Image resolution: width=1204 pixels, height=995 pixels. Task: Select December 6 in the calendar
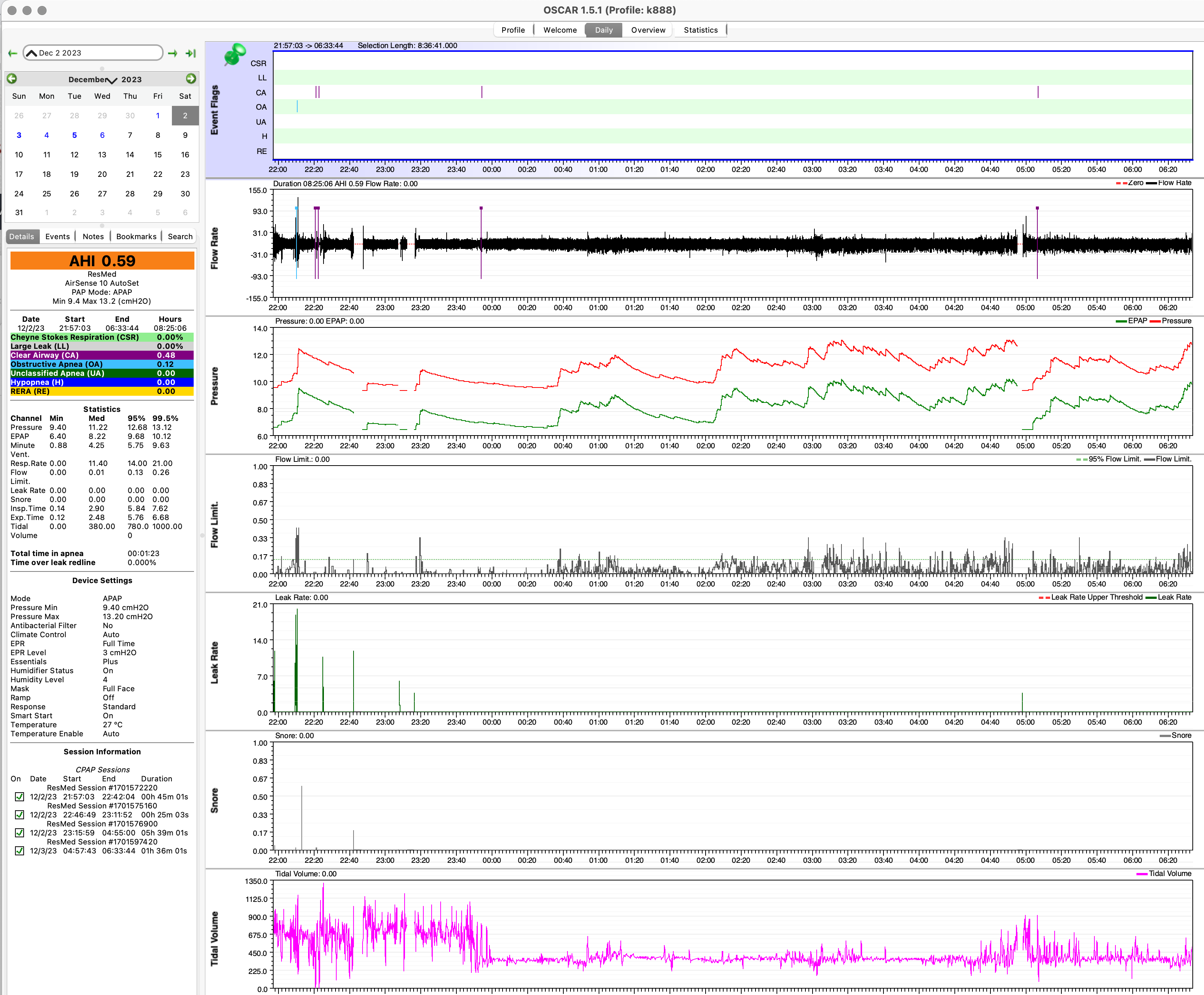coord(102,135)
